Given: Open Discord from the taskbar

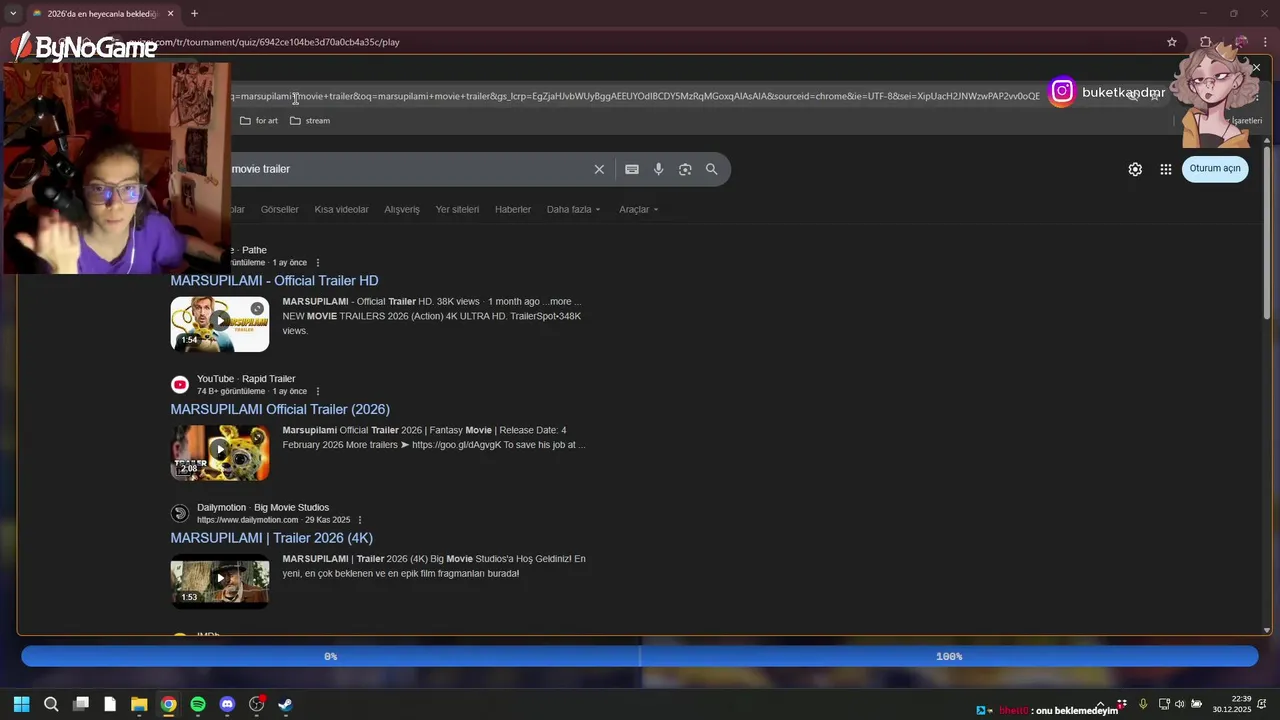Looking at the screenshot, I should coord(227,704).
